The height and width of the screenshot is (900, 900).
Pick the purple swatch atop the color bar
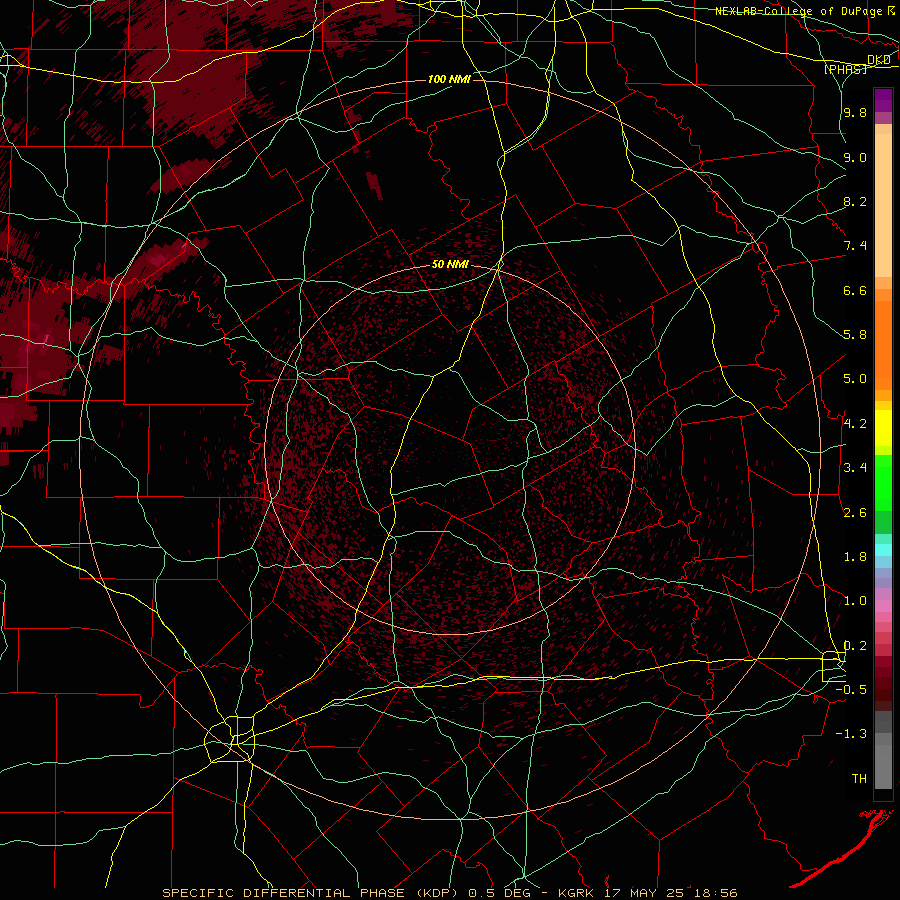pyautogui.click(x=883, y=100)
